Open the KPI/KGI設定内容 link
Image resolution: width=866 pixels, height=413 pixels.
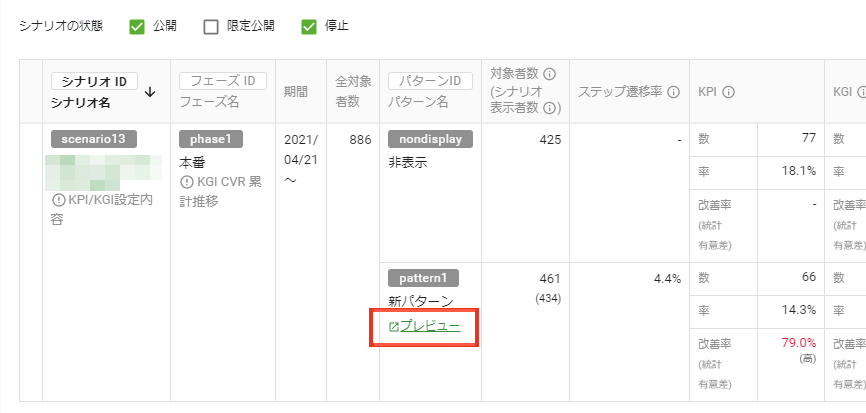[x=102, y=209]
